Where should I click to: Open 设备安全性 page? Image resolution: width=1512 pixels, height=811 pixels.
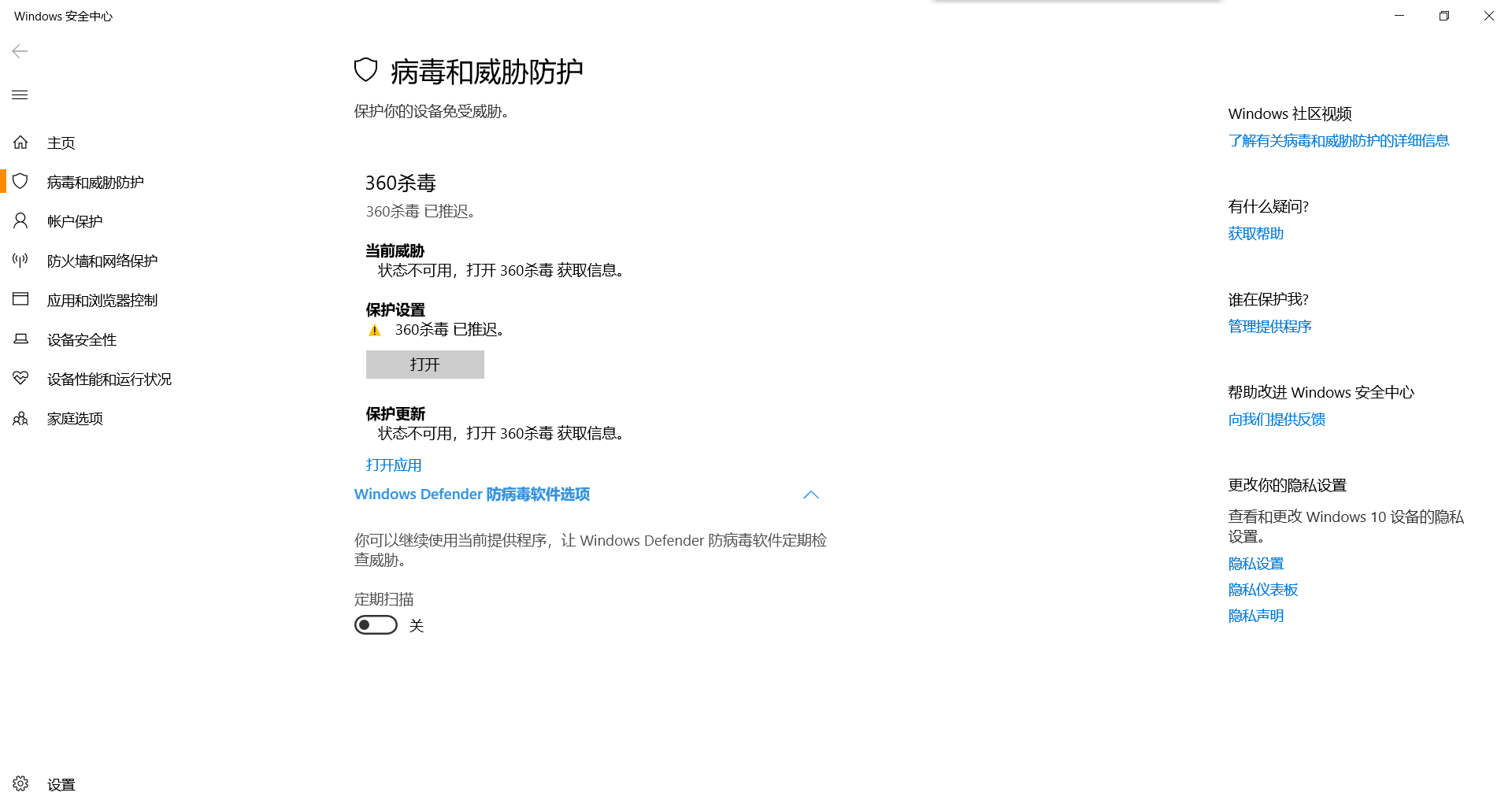click(x=82, y=340)
